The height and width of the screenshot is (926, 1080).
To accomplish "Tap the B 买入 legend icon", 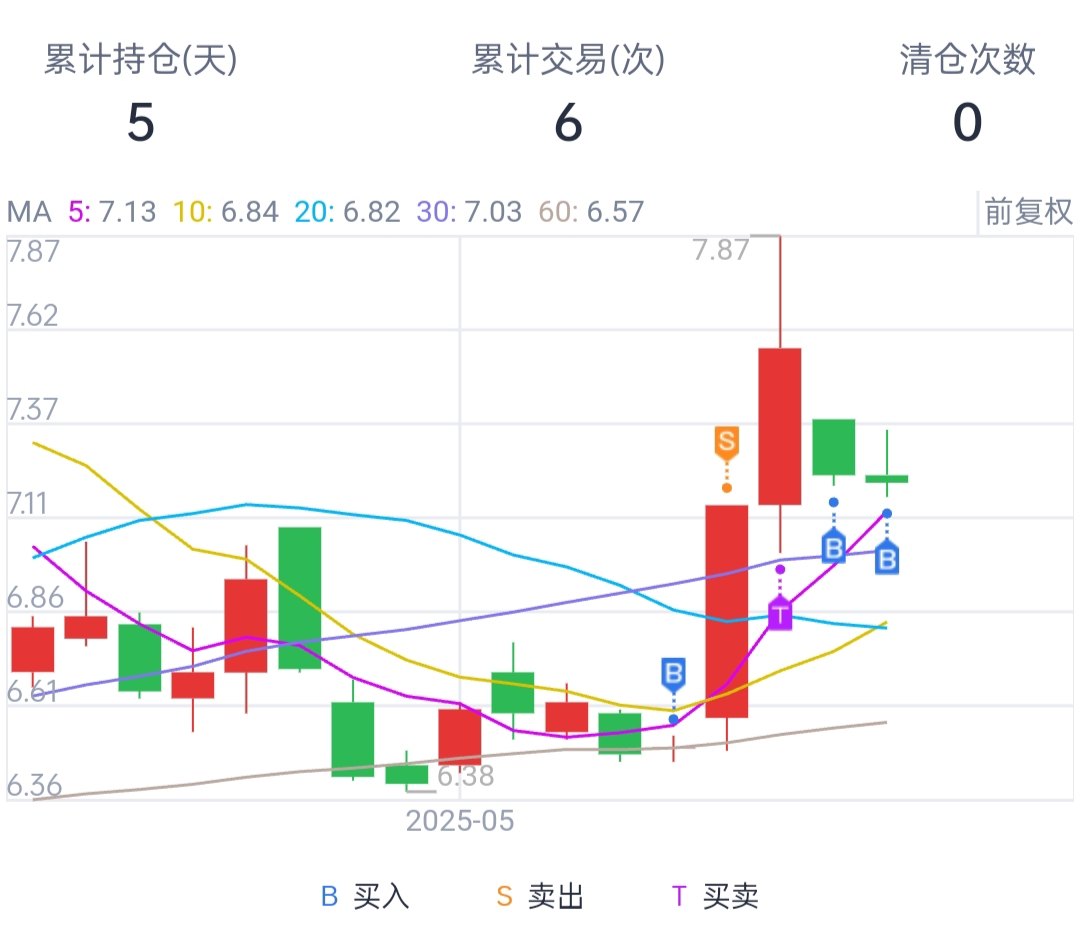I will (x=330, y=896).
